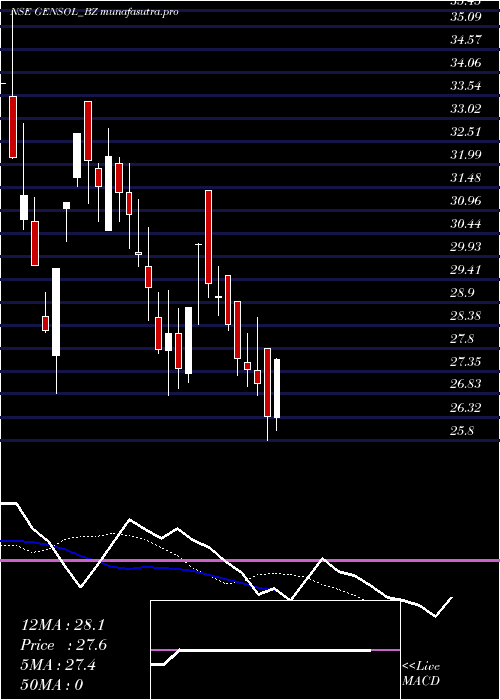Click the 35.09 price axis label
The width and height of the screenshot is (500, 700).
(x=466, y=17)
